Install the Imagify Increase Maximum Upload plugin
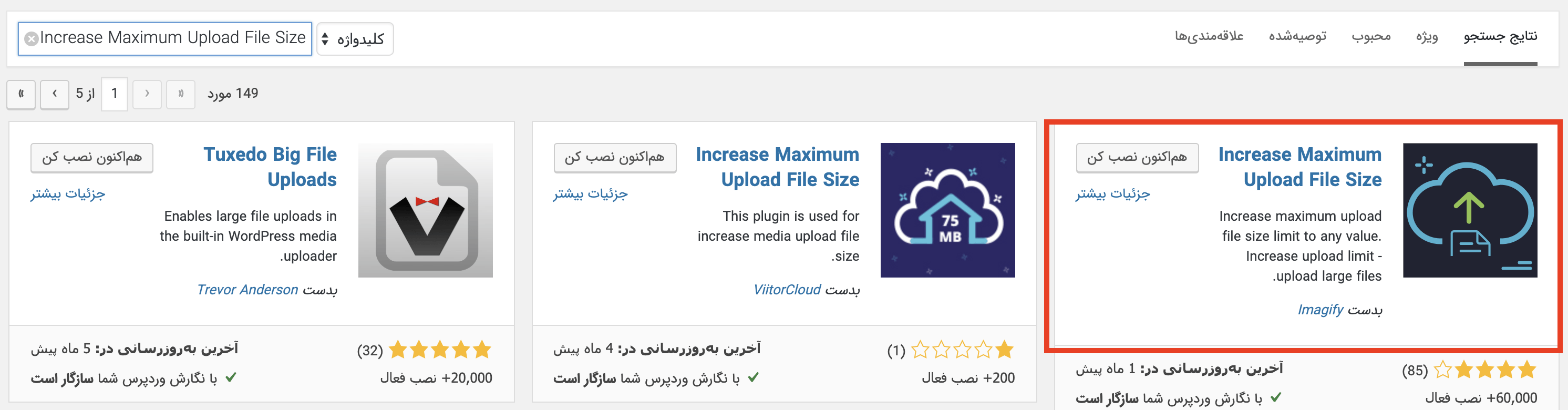1568x410 pixels. click(x=1137, y=158)
